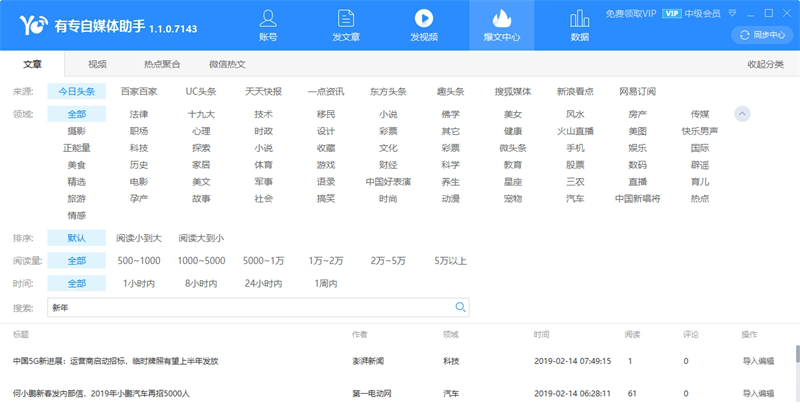Switch to the 微信热文 tab
The image size is (800, 418).
coord(227,64)
